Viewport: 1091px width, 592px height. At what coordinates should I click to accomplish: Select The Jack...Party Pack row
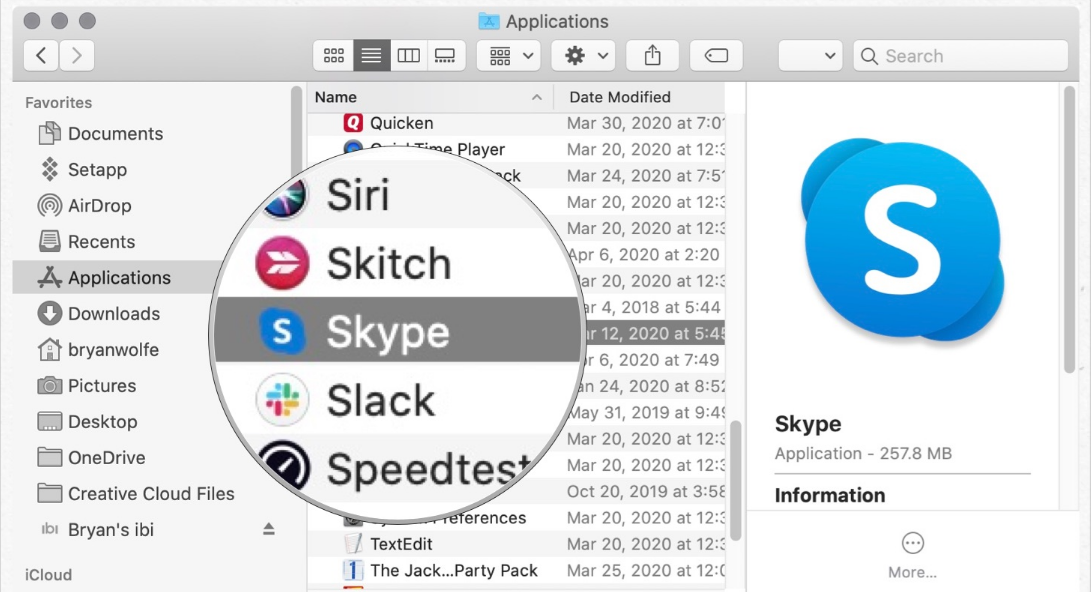[x=516, y=570]
